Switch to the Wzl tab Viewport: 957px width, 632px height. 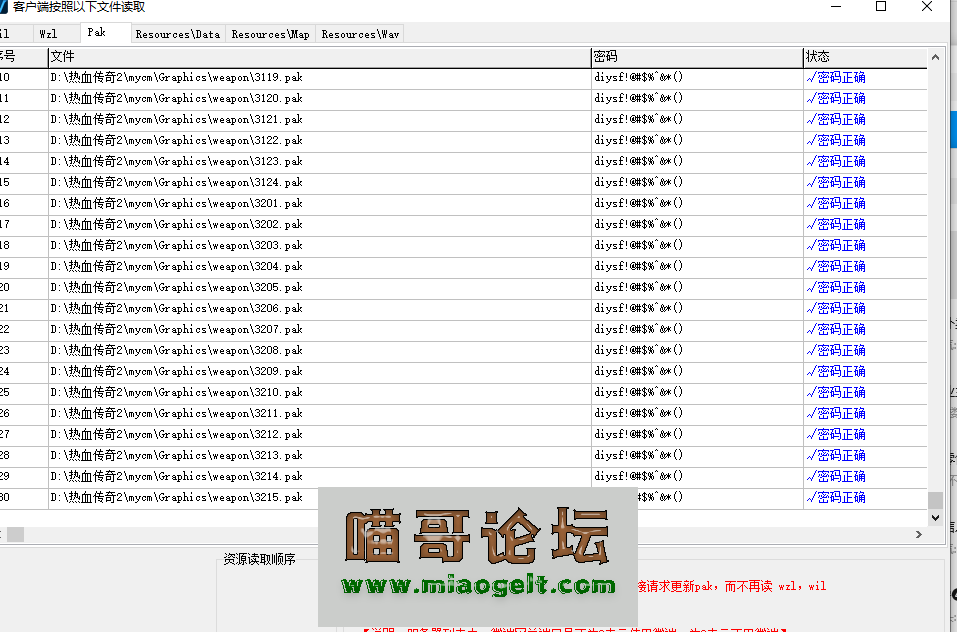click(47, 33)
